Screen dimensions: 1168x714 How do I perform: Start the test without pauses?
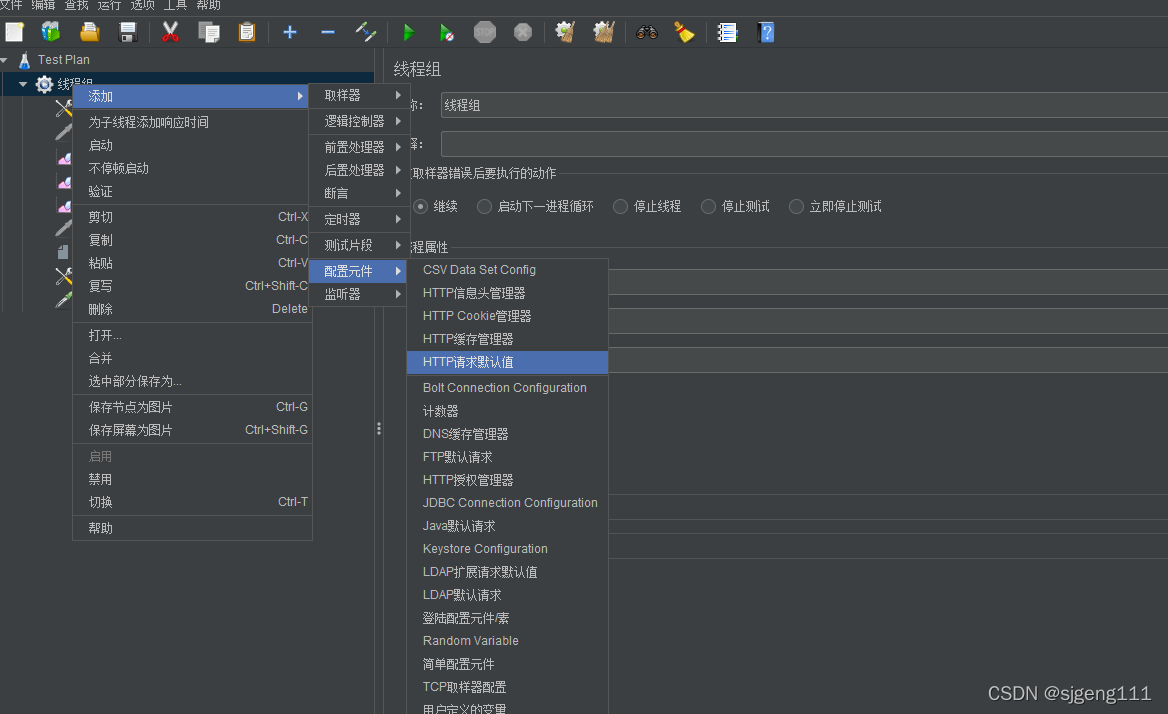pos(447,31)
